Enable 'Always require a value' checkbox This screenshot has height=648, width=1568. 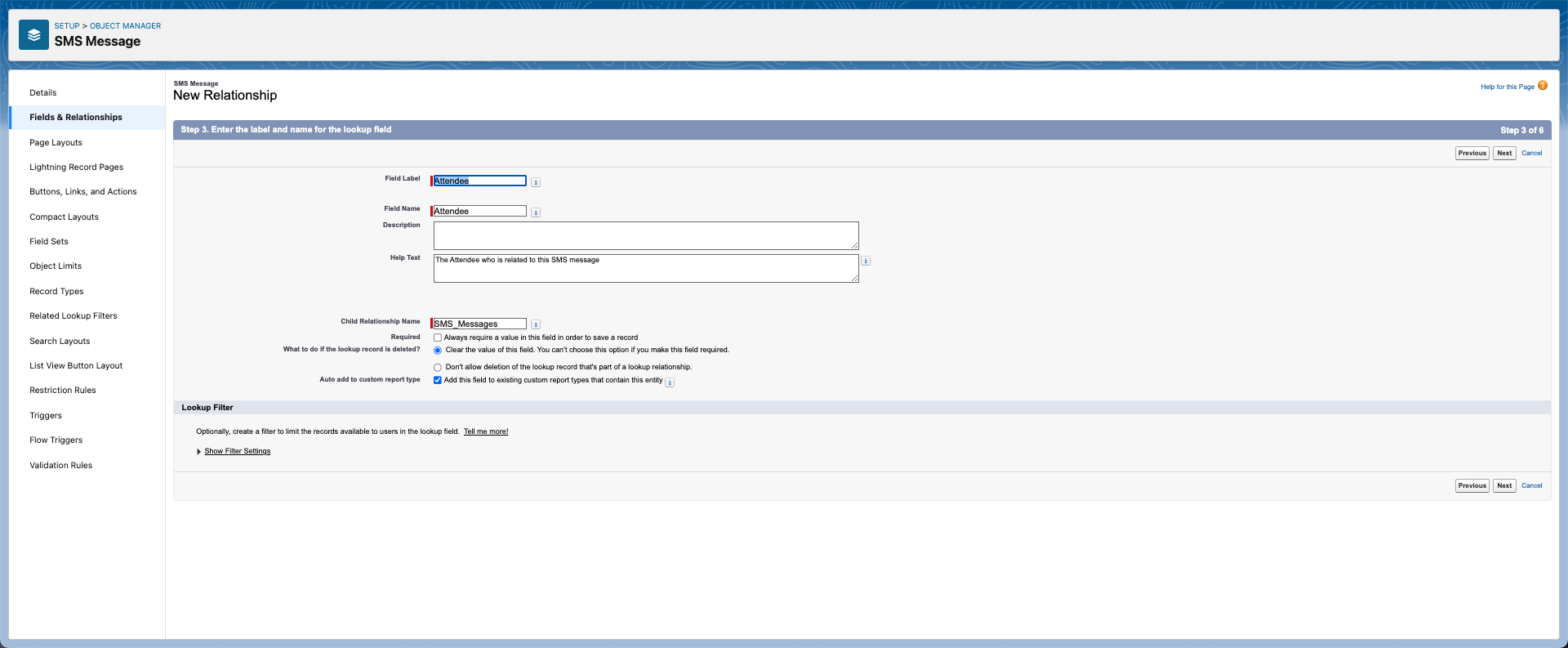(438, 337)
